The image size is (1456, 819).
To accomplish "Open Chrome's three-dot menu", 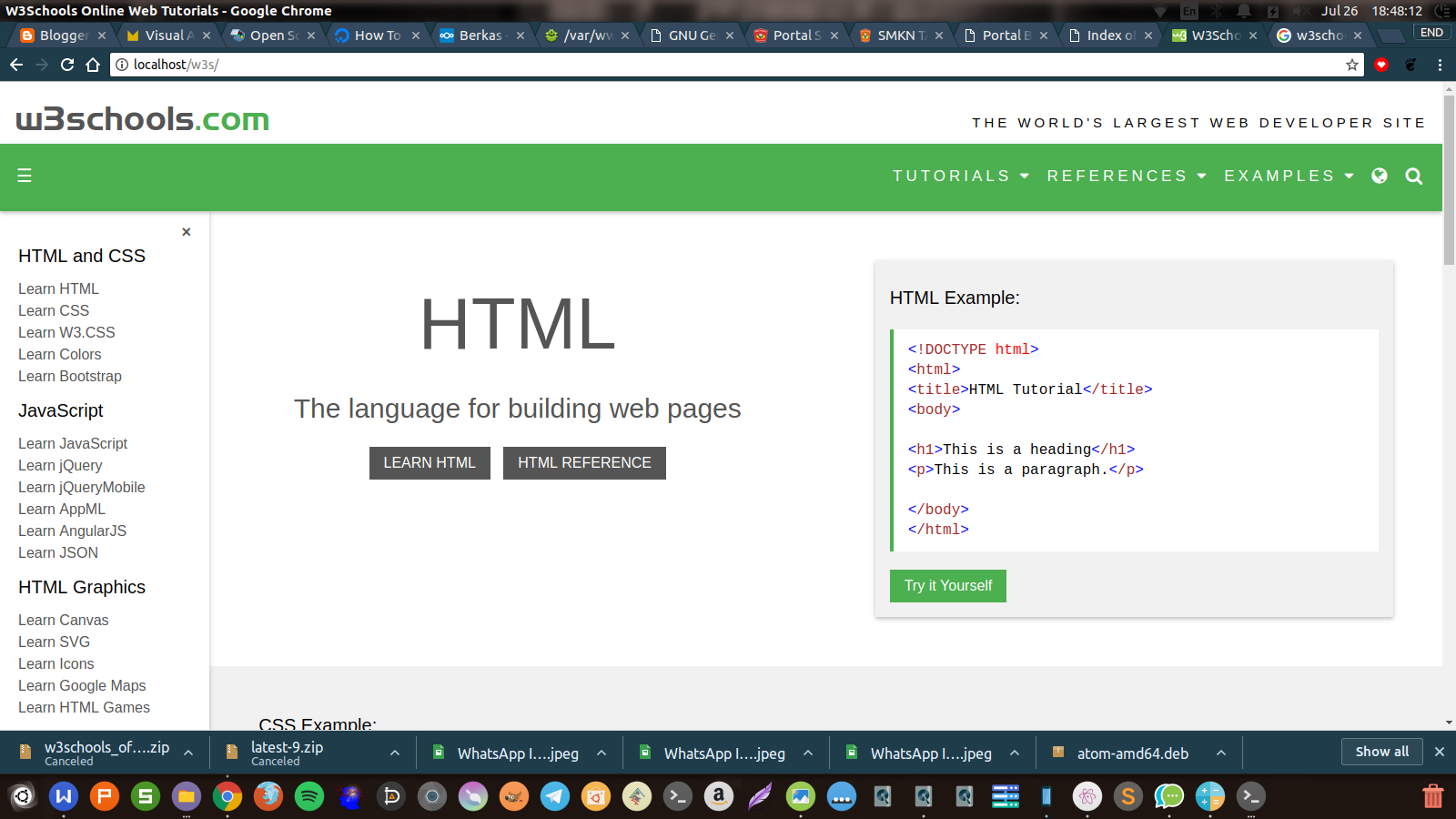I will pyautogui.click(x=1440, y=65).
